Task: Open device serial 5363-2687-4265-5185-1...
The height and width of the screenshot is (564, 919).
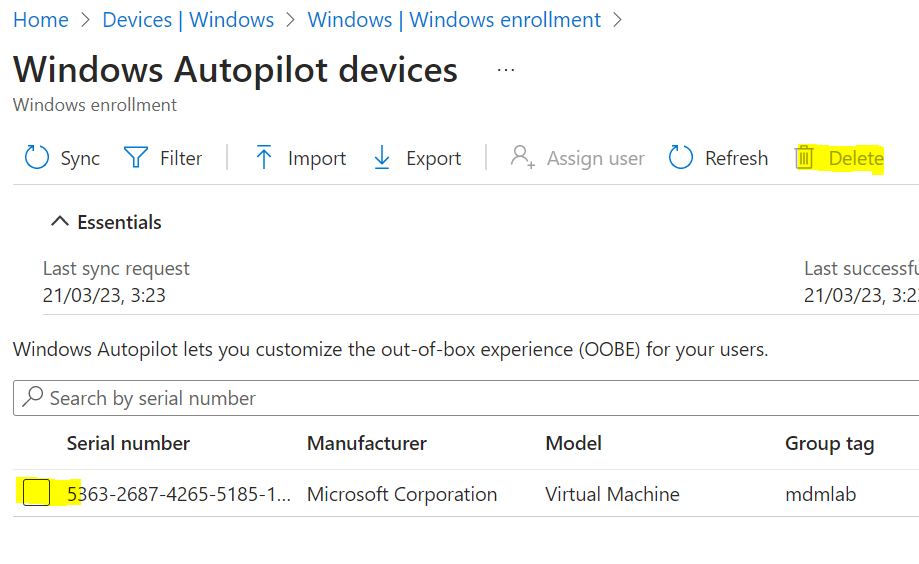Action: 179,494
